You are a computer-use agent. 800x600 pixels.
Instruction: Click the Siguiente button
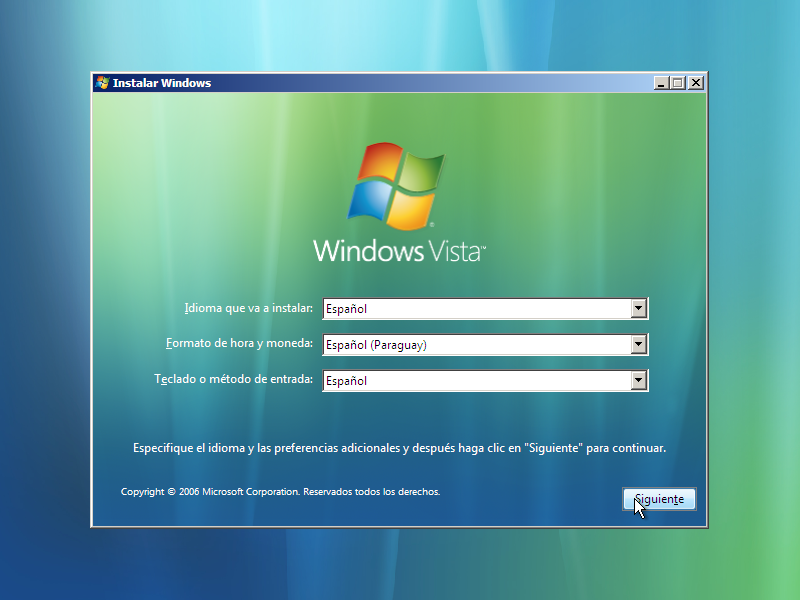tap(659, 498)
